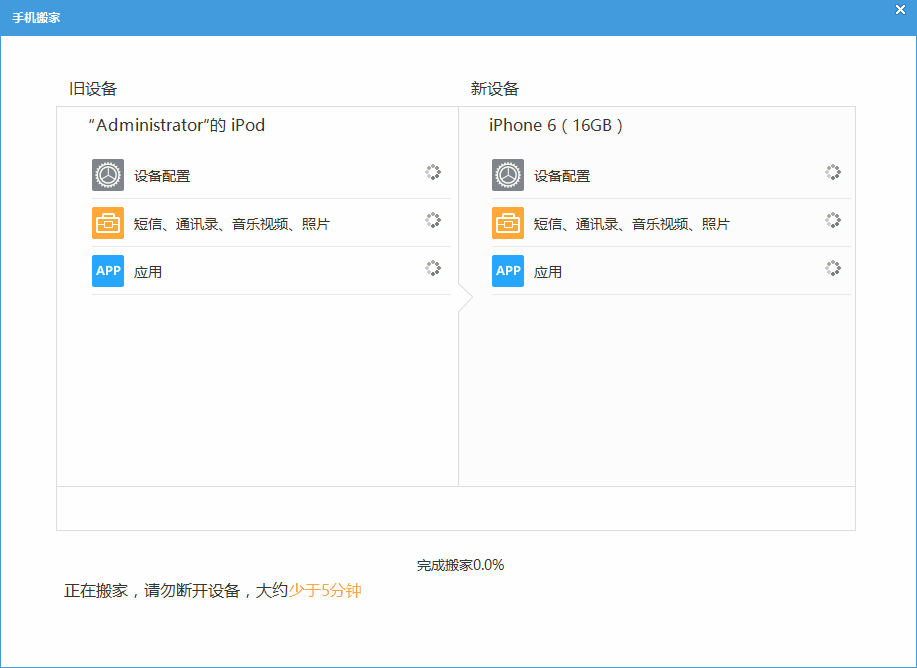Click the spinner beside the iPod message-transfer row
The height and width of the screenshot is (668, 917).
[x=433, y=220]
